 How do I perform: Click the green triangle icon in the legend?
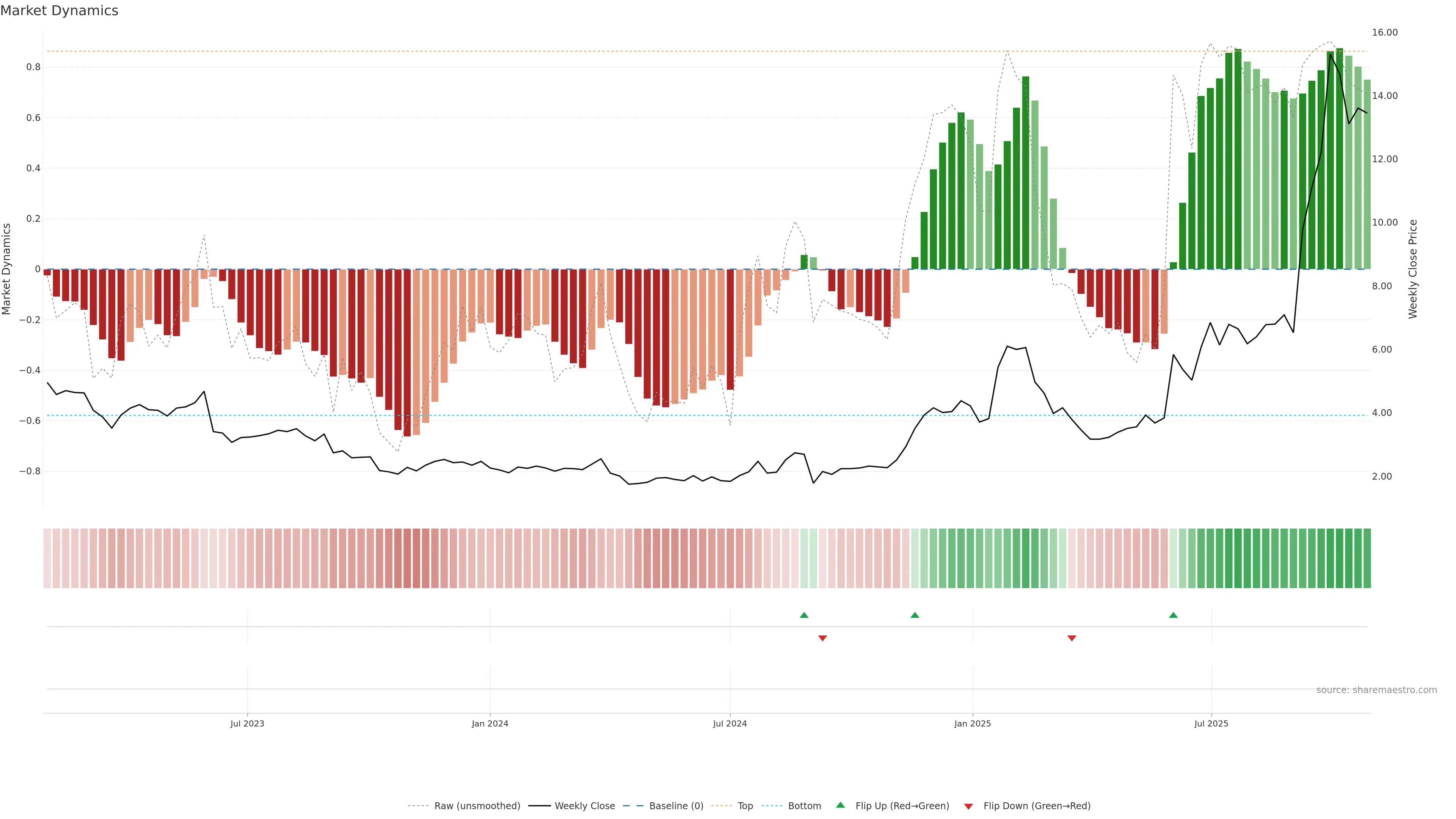click(x=841, y=805)
